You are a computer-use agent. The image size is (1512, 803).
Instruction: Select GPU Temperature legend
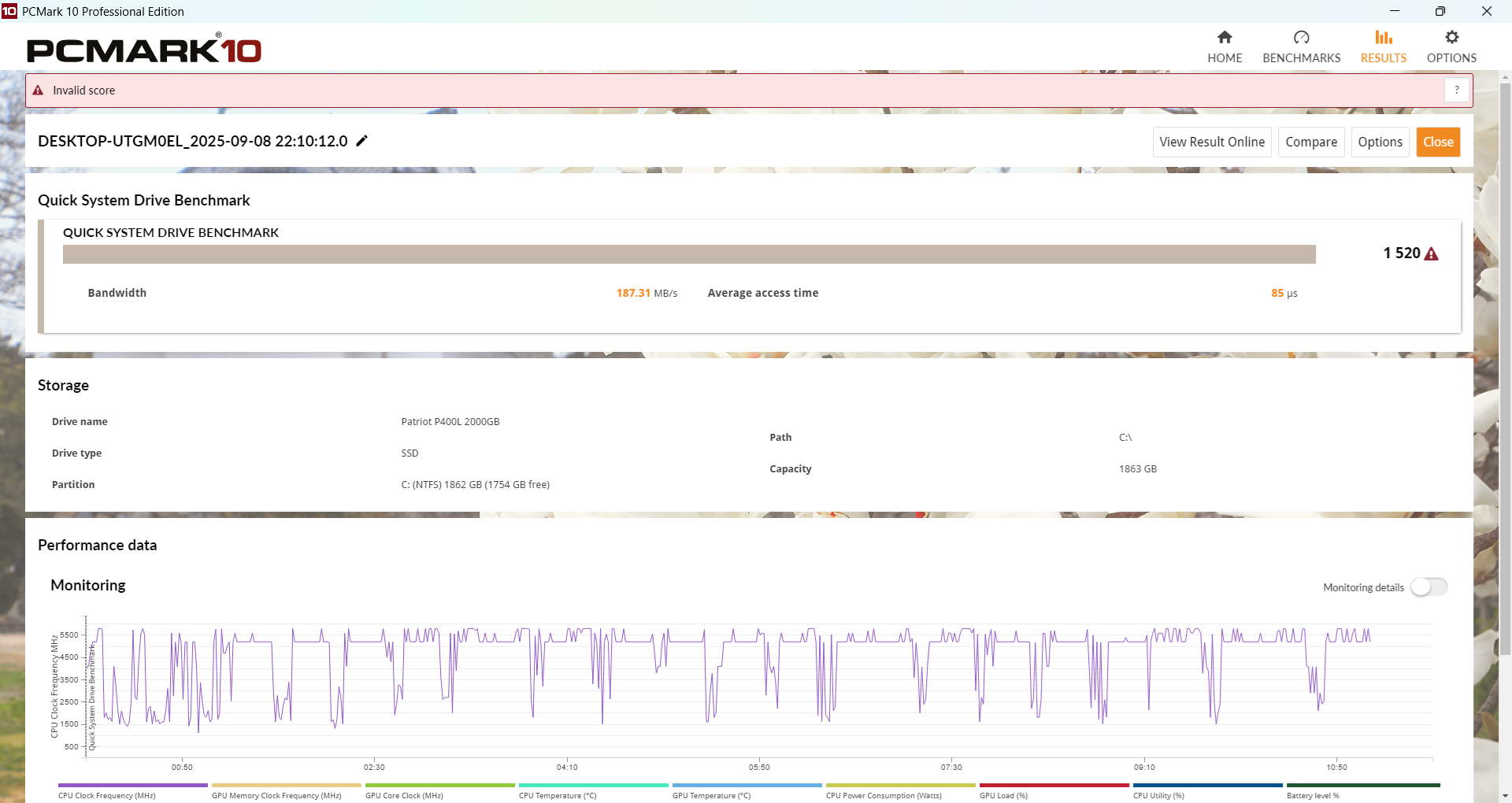(747, 791)
